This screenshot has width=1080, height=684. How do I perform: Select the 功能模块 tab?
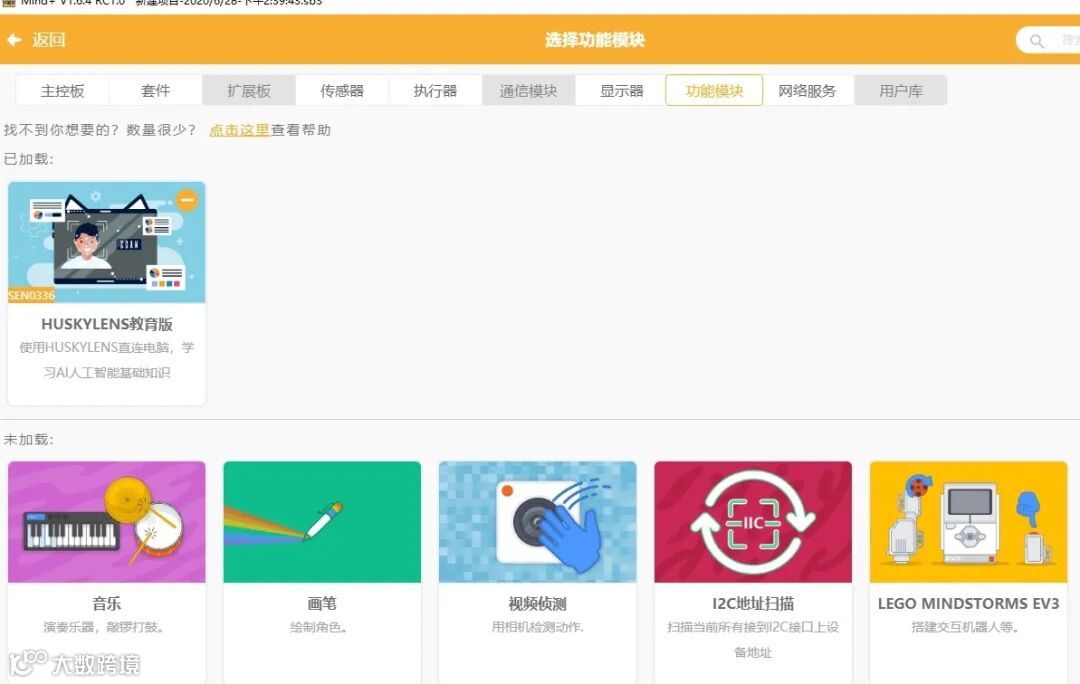tap(714, 90)
